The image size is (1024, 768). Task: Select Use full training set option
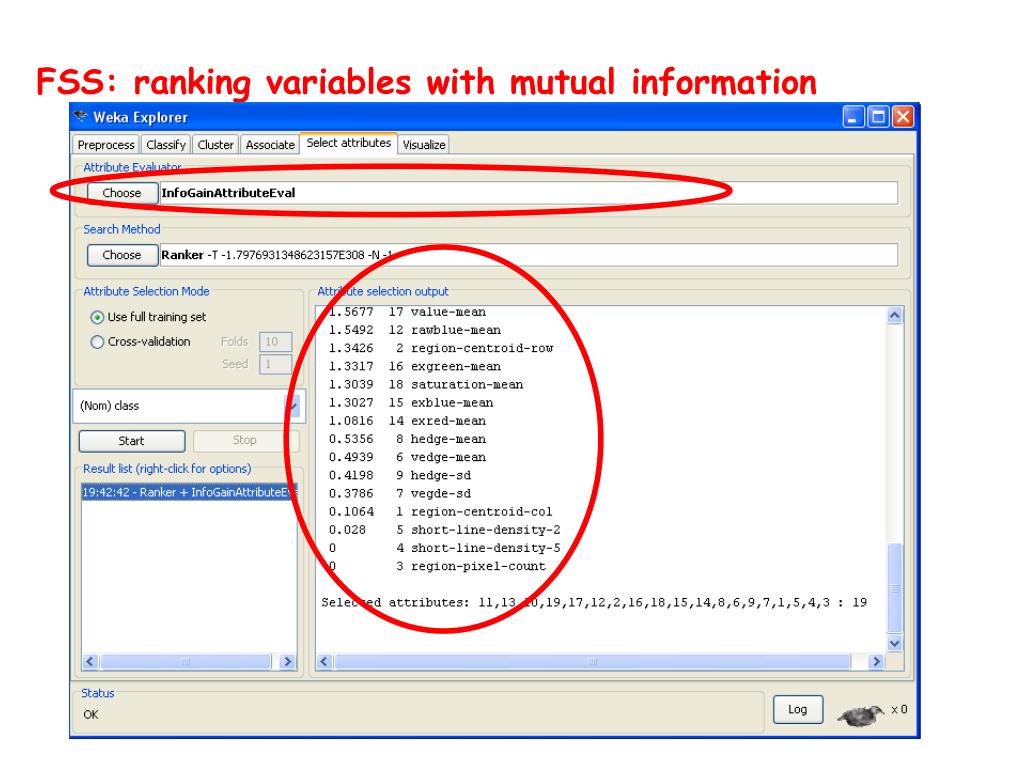click(148, 317)
